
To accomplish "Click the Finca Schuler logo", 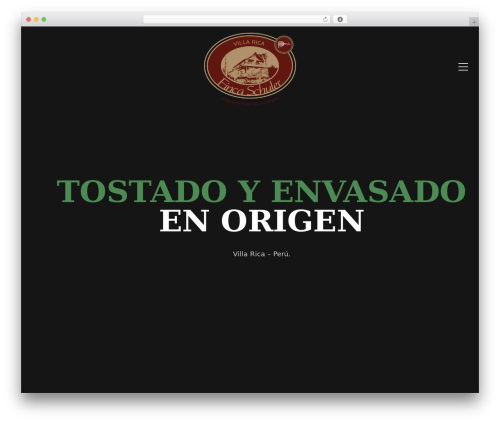I will pyautogui.click(x=250, y=68).
